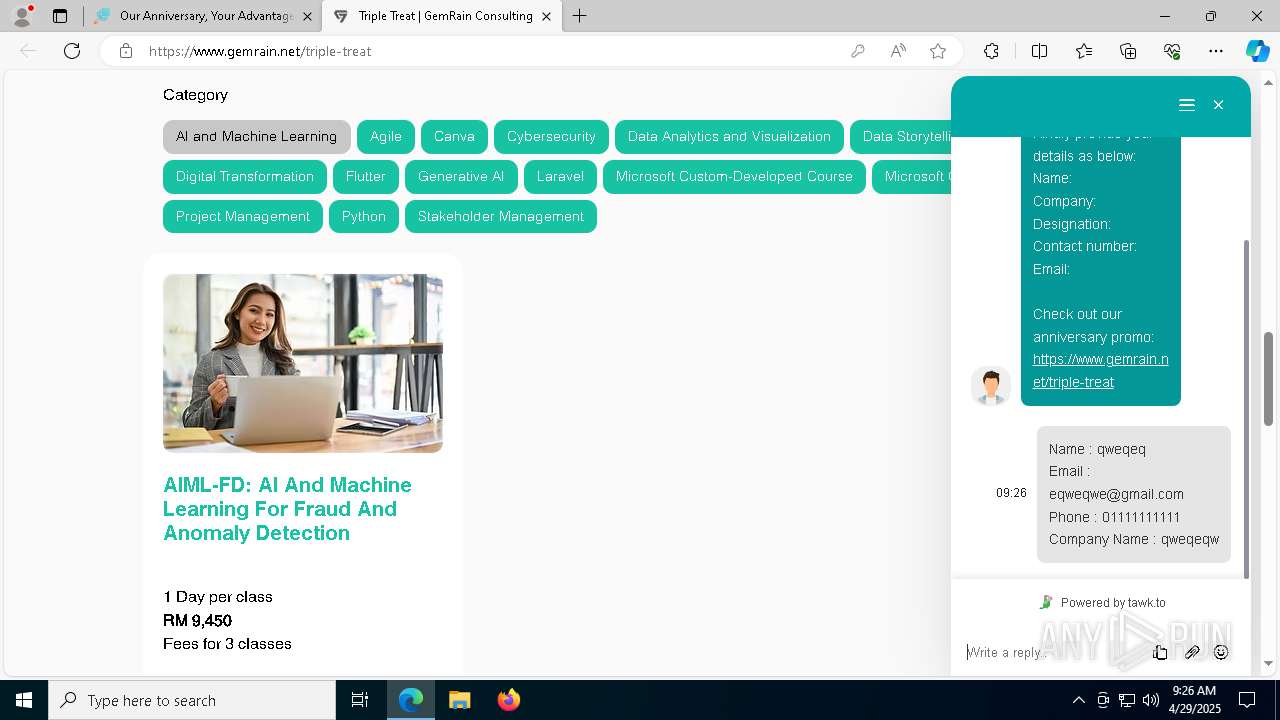Image resolution: width=1280 pixels, height=720 pixels.
Task: Open the chat widget hamburger menu
Action: [x=1187, y=105]
